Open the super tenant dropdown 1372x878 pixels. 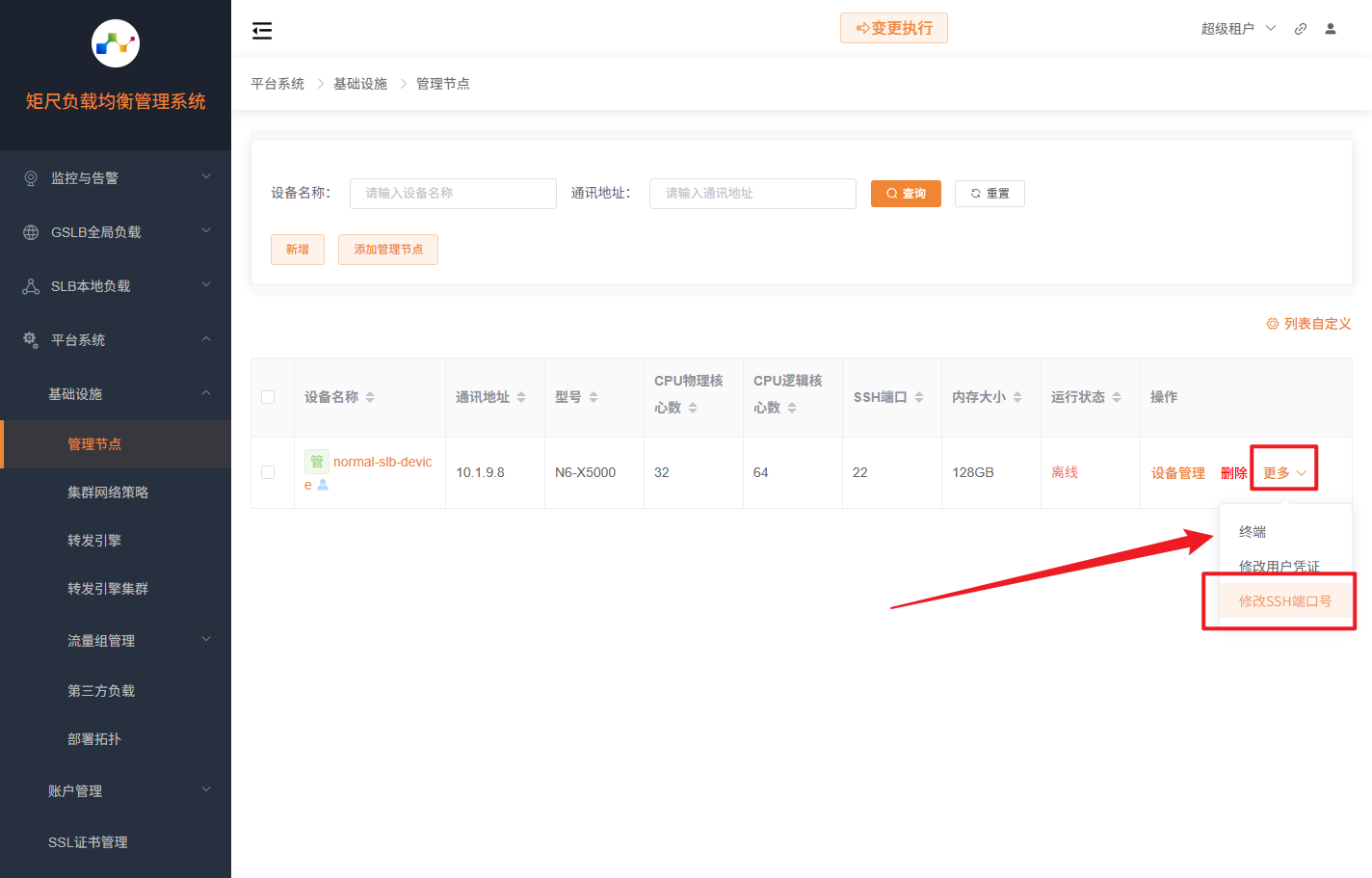[1238, 29]
